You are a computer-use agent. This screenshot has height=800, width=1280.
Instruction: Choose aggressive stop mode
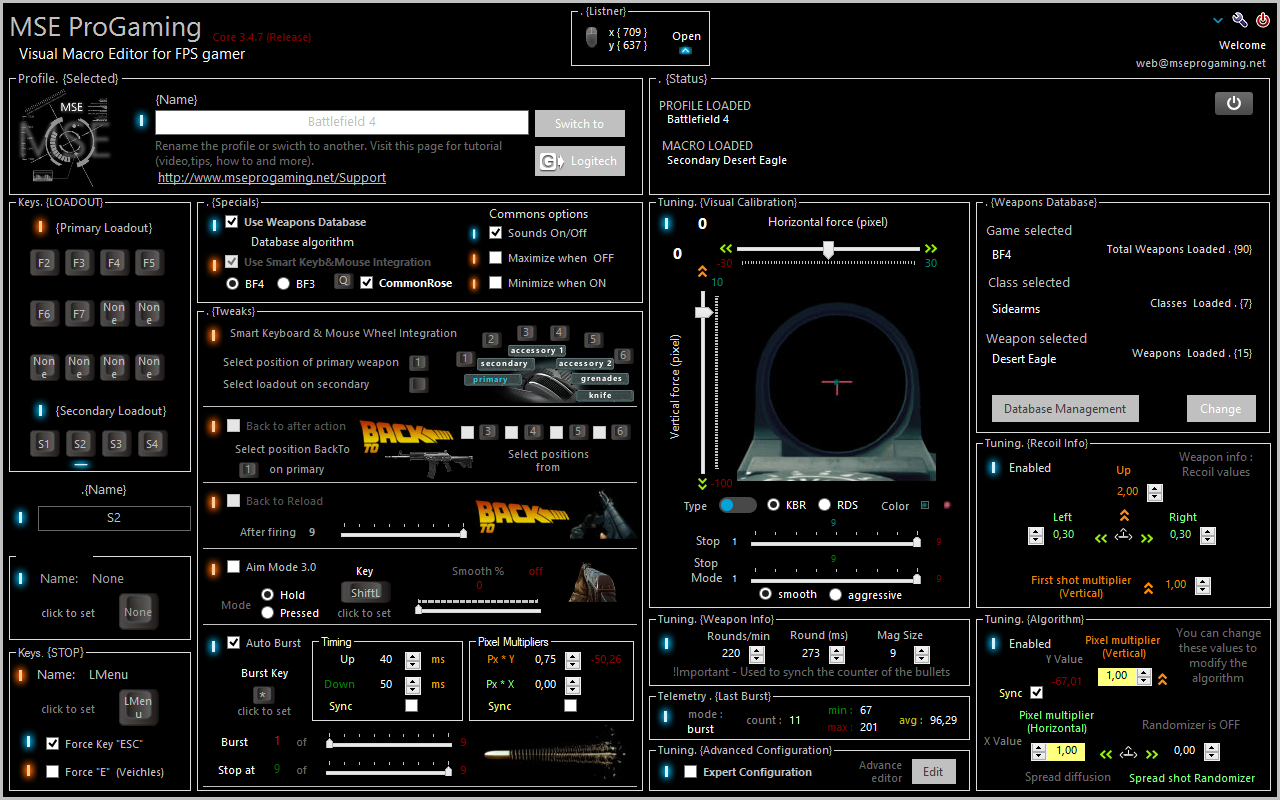pyautogui.click(x=836, y=595)
